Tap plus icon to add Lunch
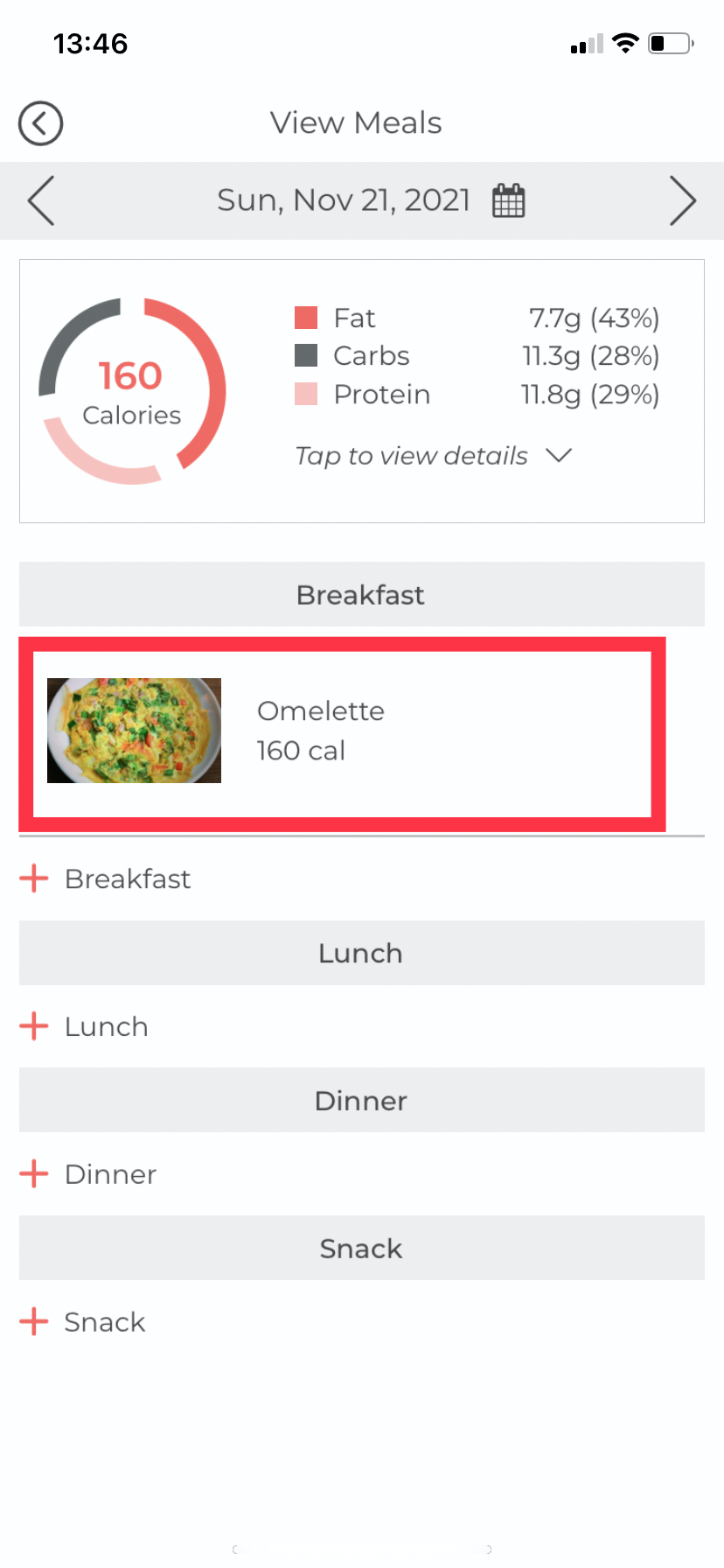Screen dimensions: 724x1568 [34, 1025]
